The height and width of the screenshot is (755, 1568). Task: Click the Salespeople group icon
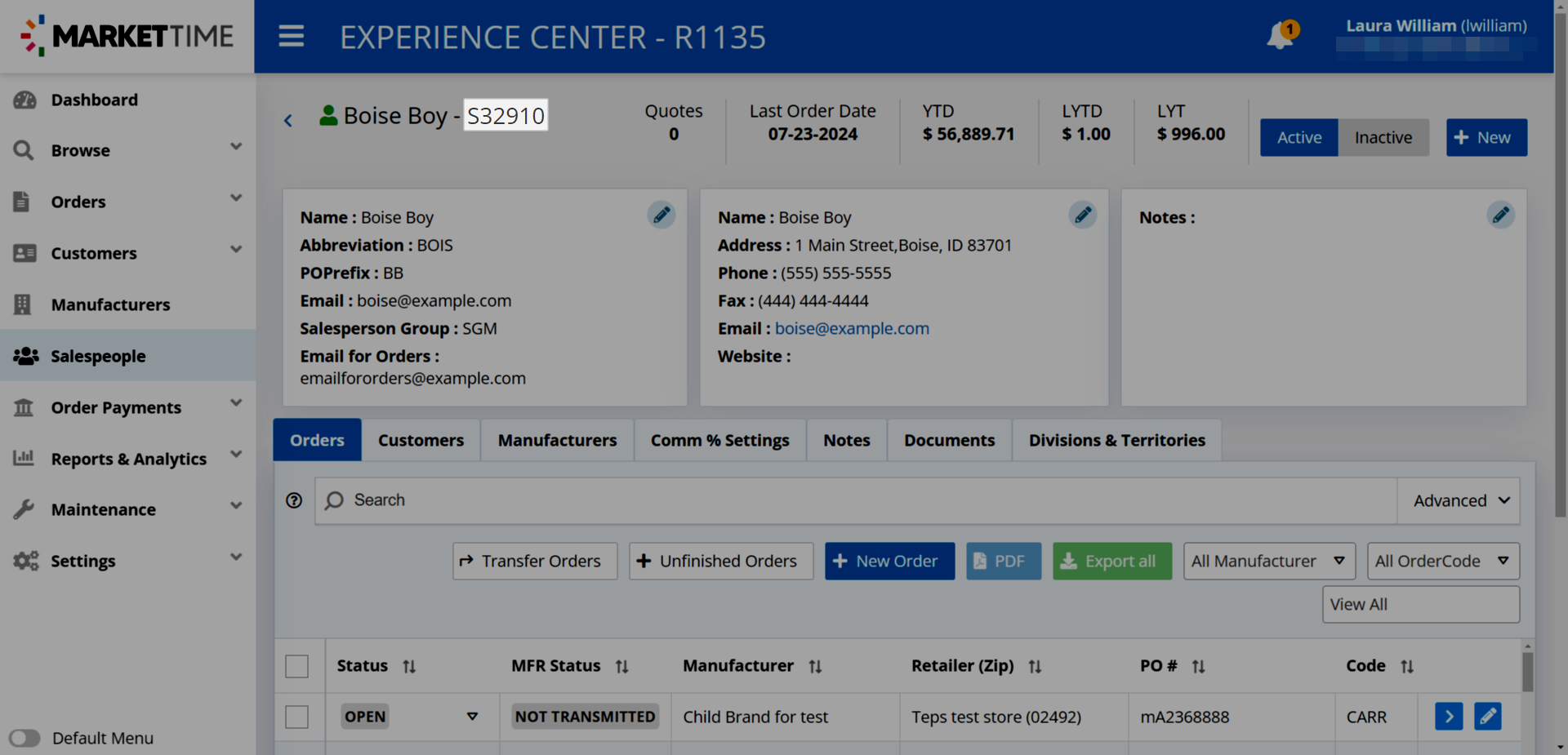point(25,356)
